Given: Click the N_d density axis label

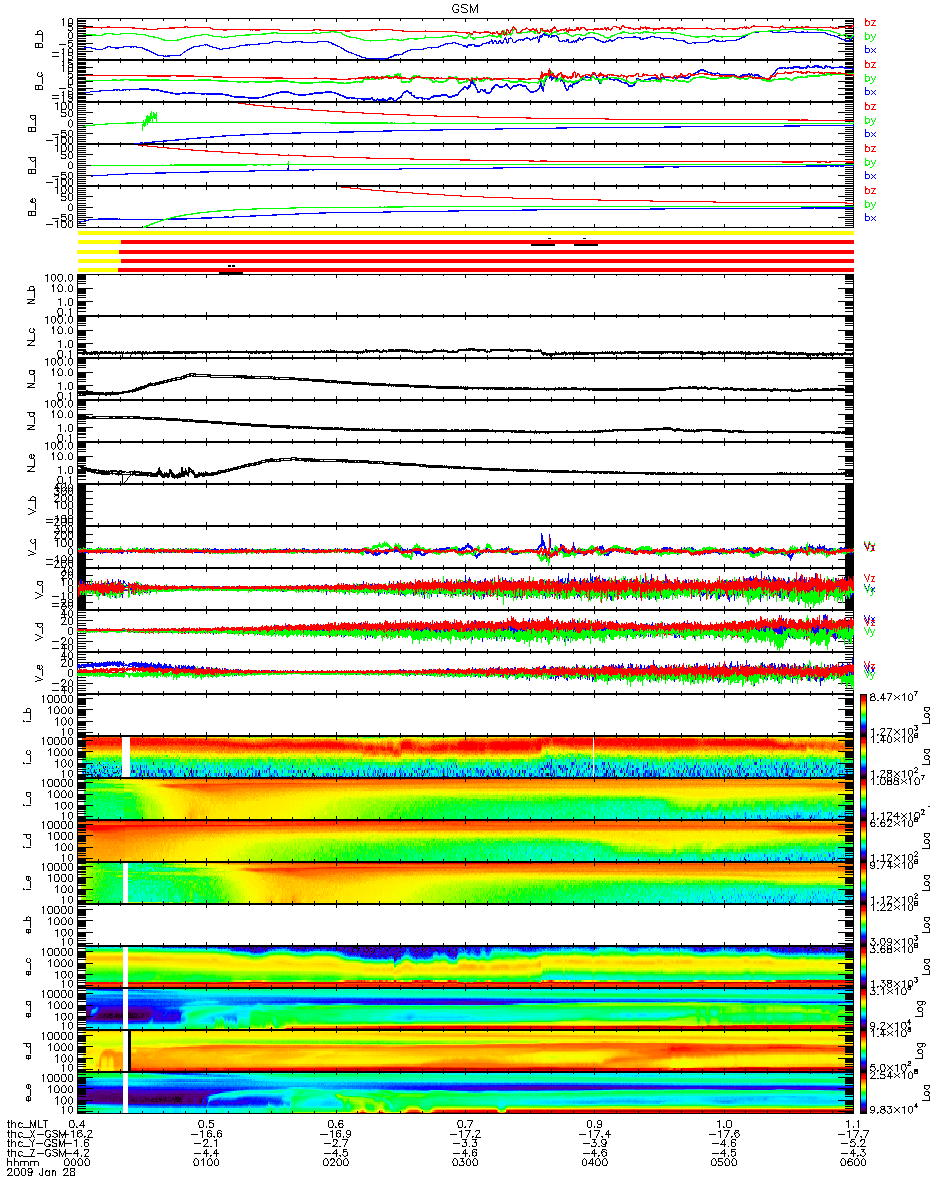Looking at the screenshot, I should point(30,422).
